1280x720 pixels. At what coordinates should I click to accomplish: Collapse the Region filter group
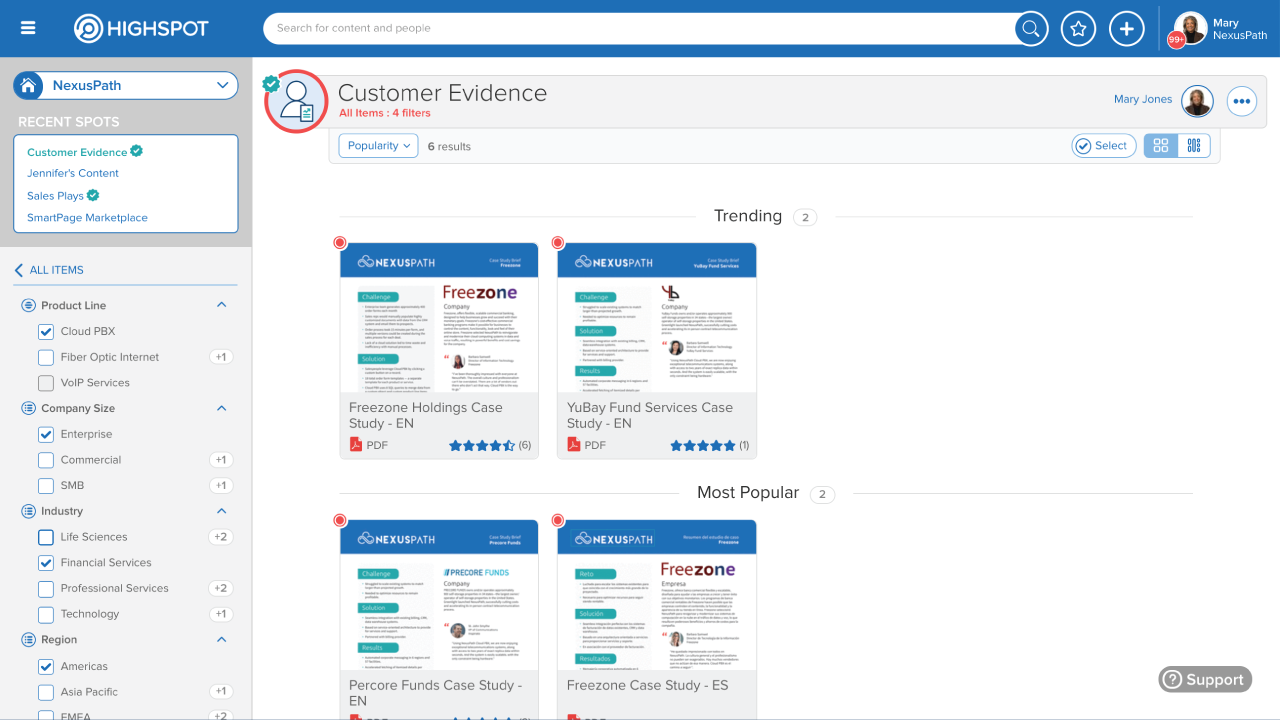(x=222, y=639)
